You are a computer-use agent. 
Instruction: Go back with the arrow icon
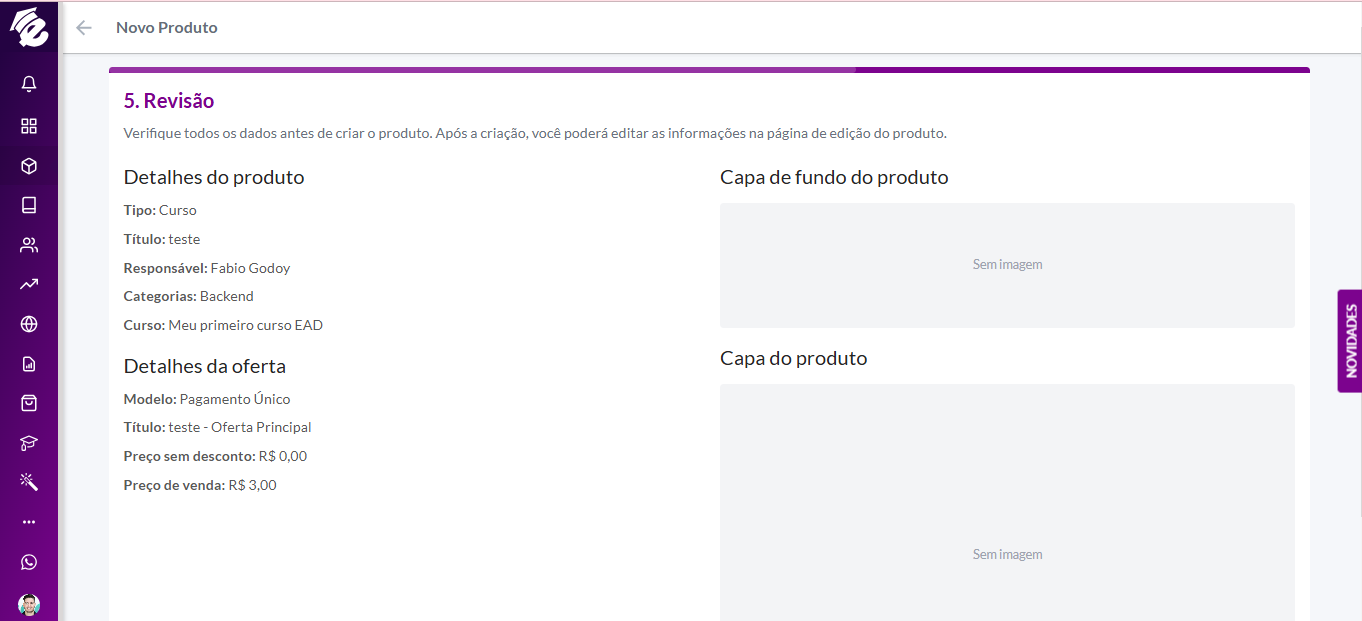click(84, 28)
